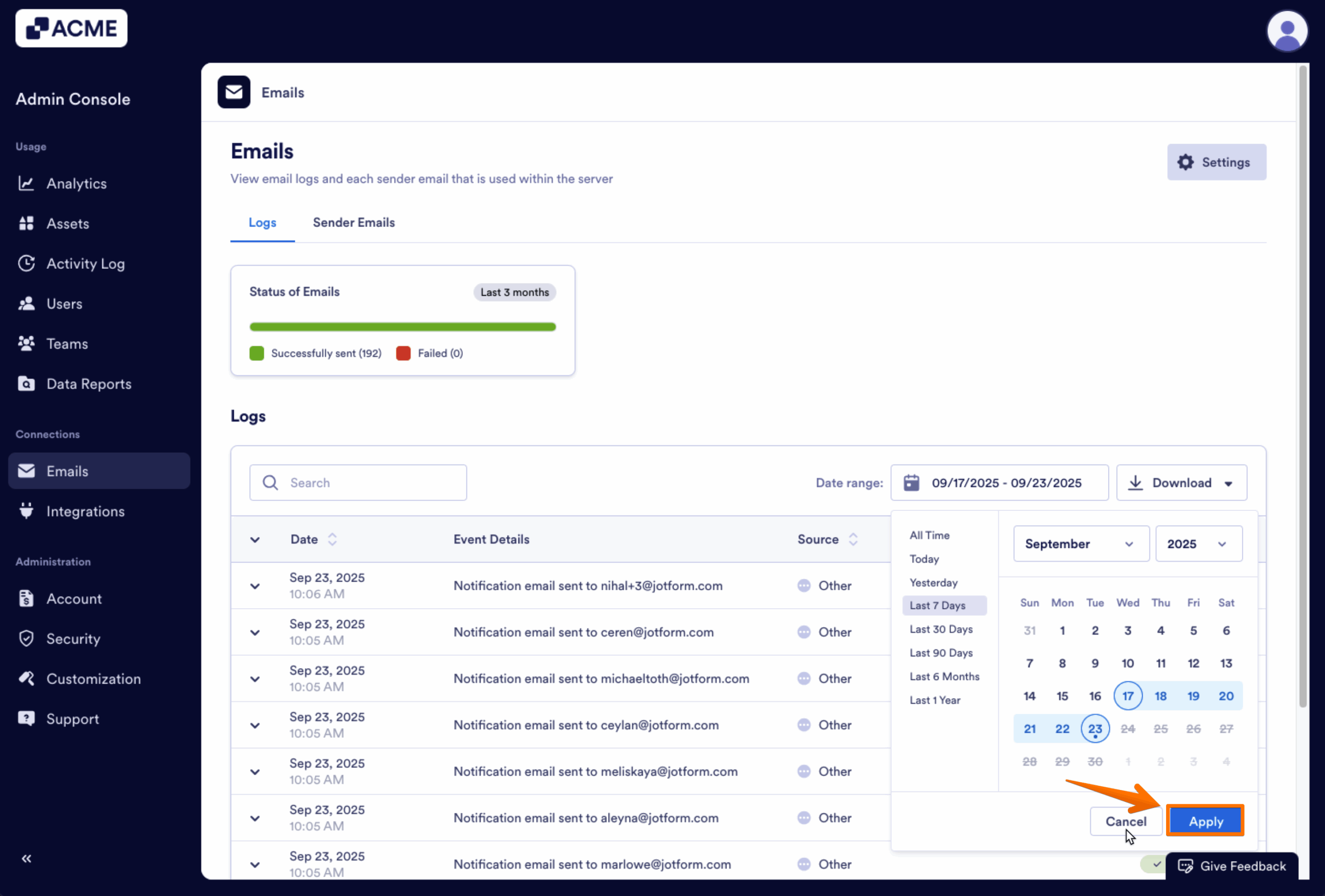Expand the first Sep 23 log entry
The width and height of the screenshot is (1325, 896).
pos(255,586)
